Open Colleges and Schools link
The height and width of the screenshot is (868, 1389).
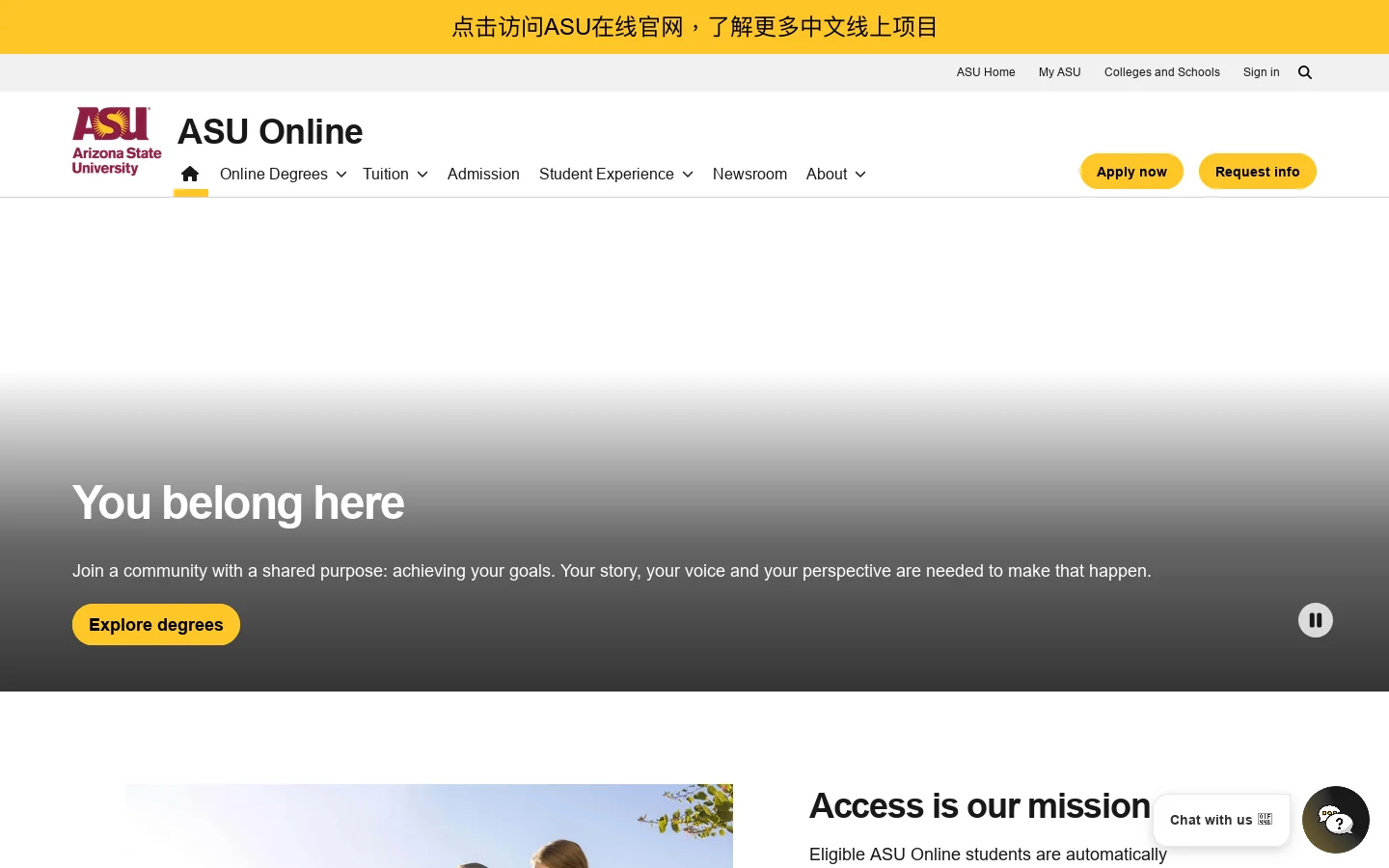(1162, 72)
